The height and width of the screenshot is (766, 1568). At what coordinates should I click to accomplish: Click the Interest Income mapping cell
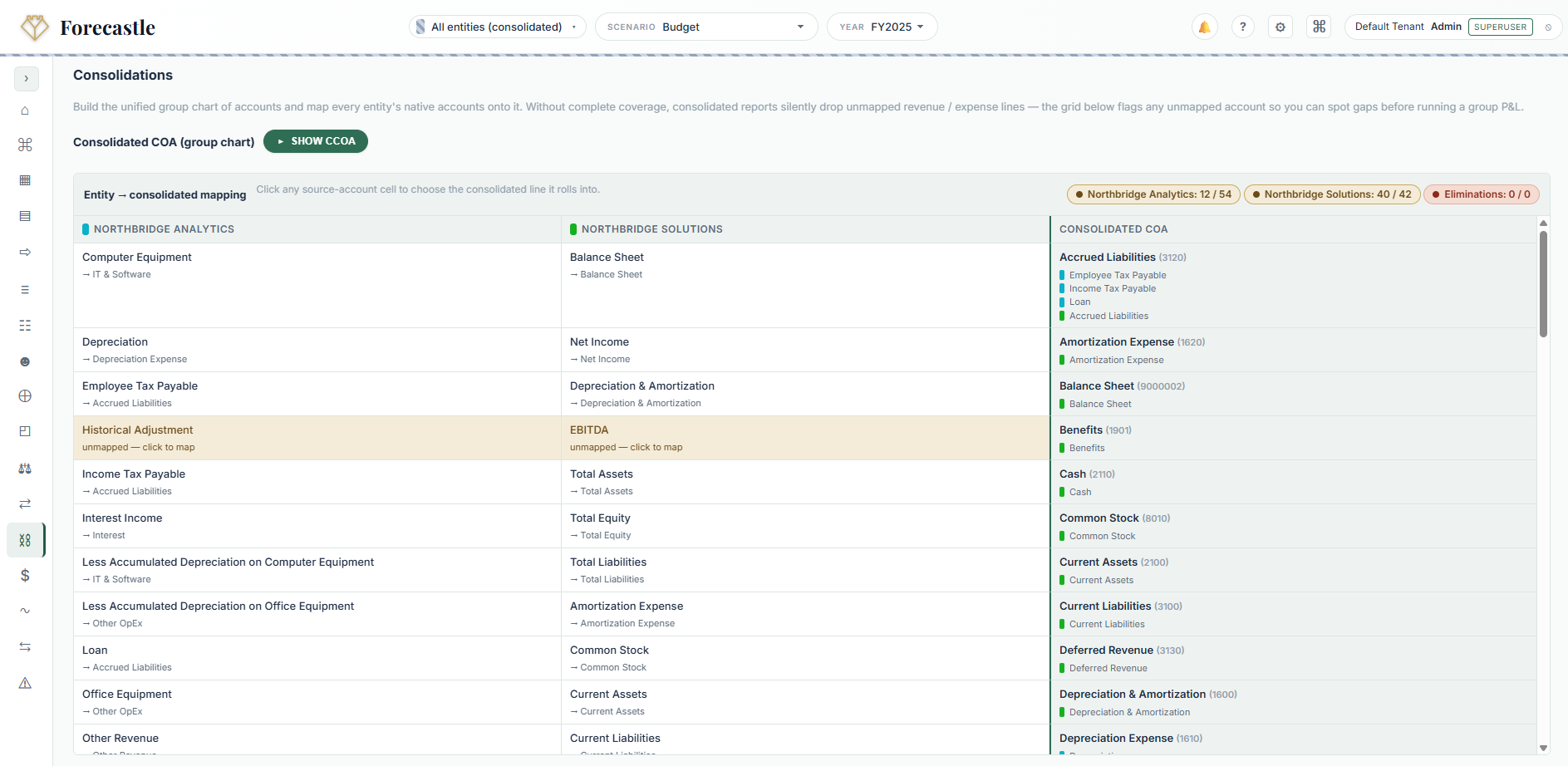pos(317,526)
